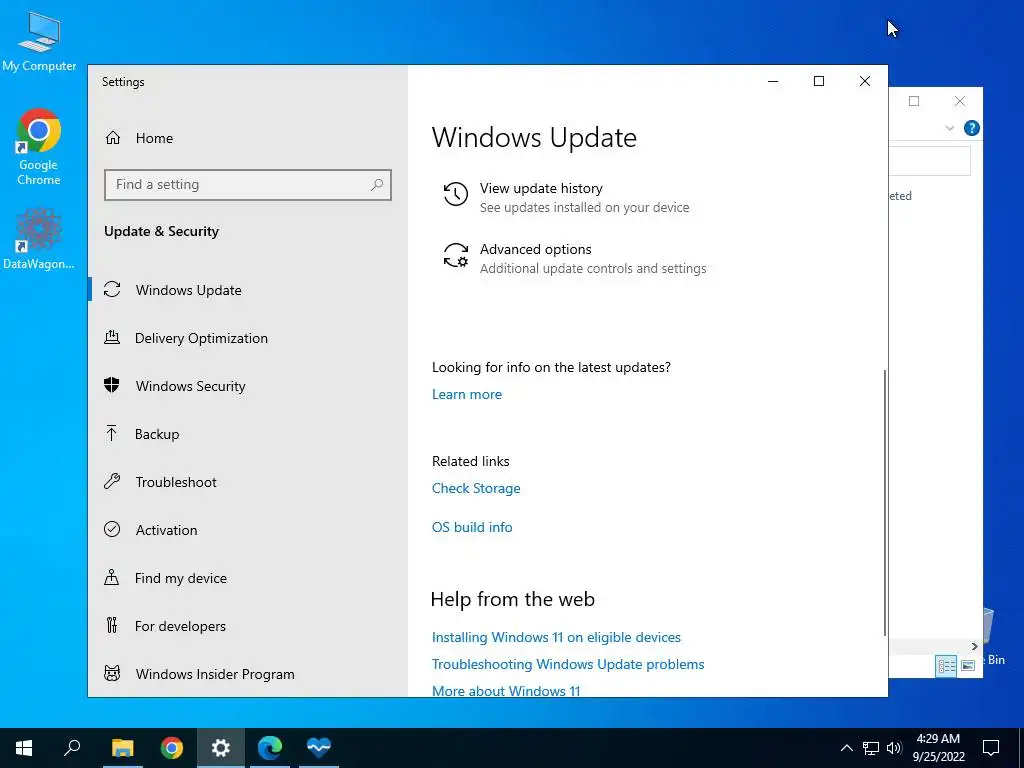Viewport: 1024px width, 768px height.
Task: Select the DataWagon desktop shortcut
Action: tap(39, 239)
